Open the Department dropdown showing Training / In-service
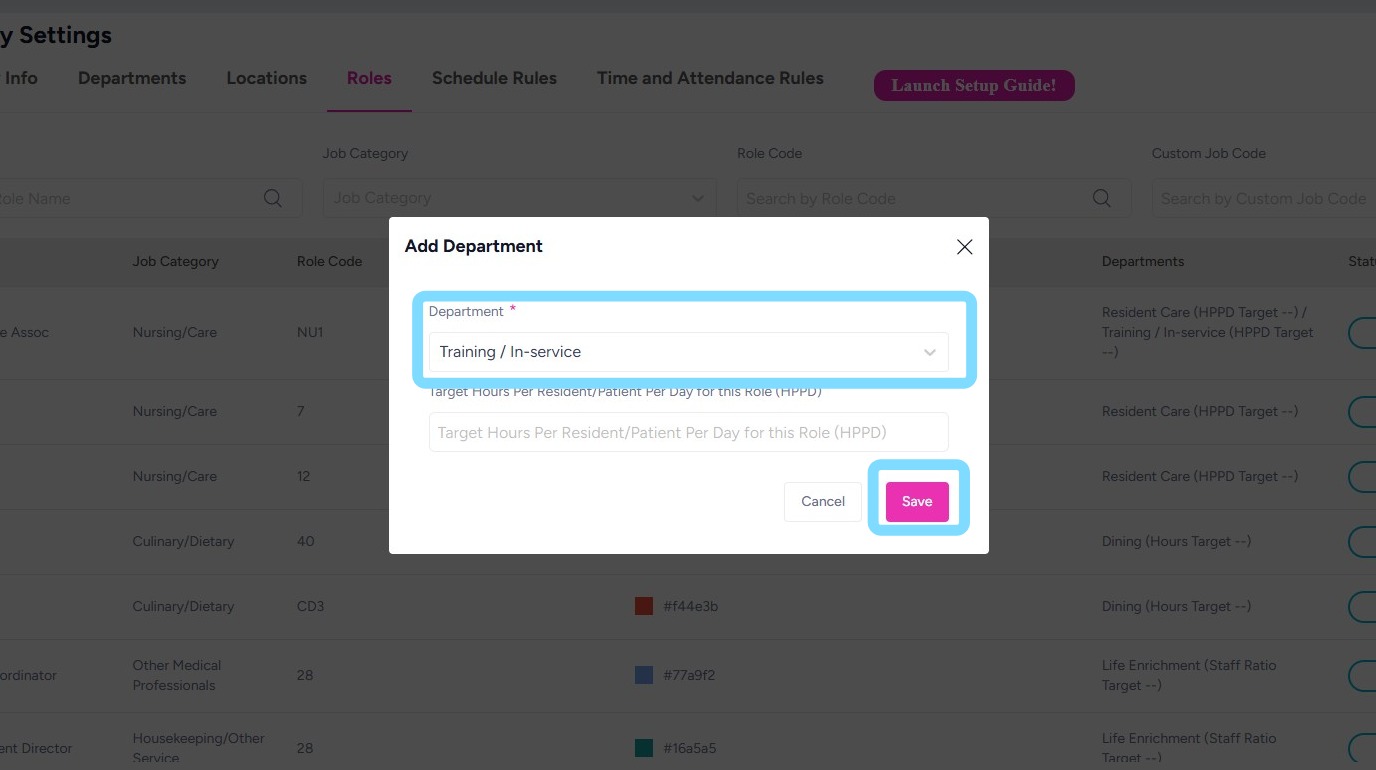Image resolution: width=1376 pixels, height=770 pixels. coord(688,352)
